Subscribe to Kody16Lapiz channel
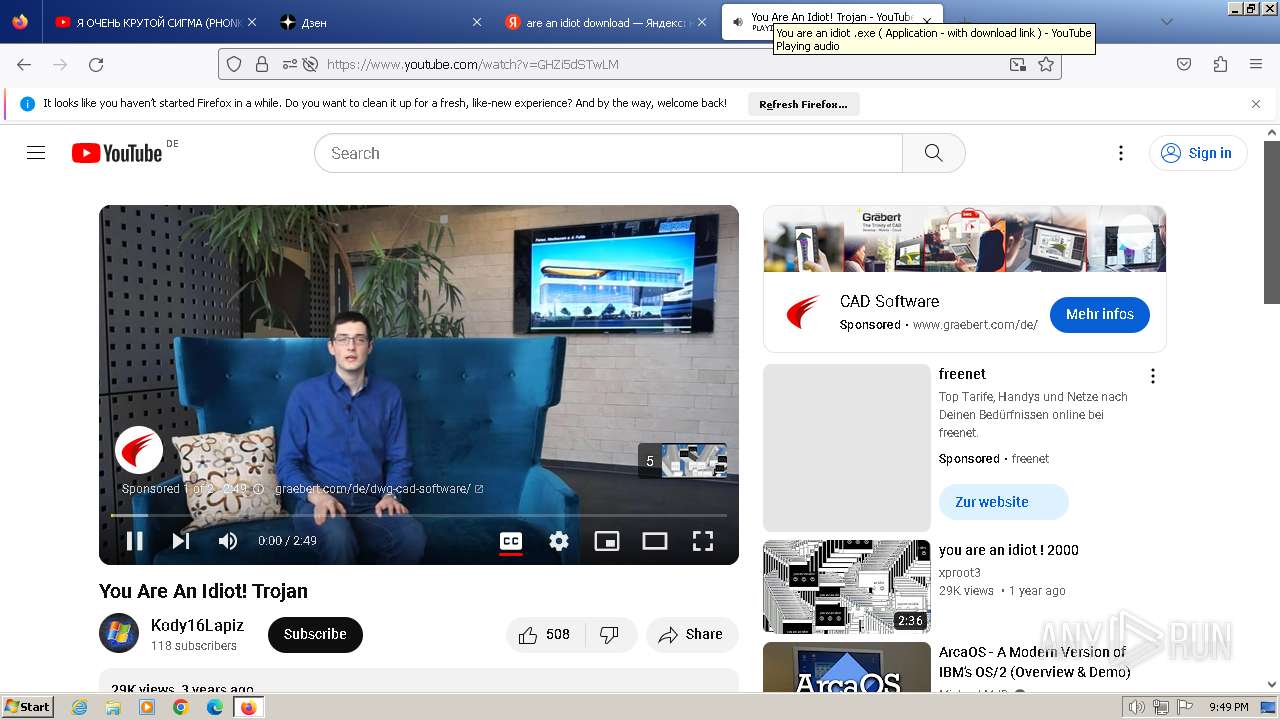The image size is (1280, 720). tap(315, 634)
